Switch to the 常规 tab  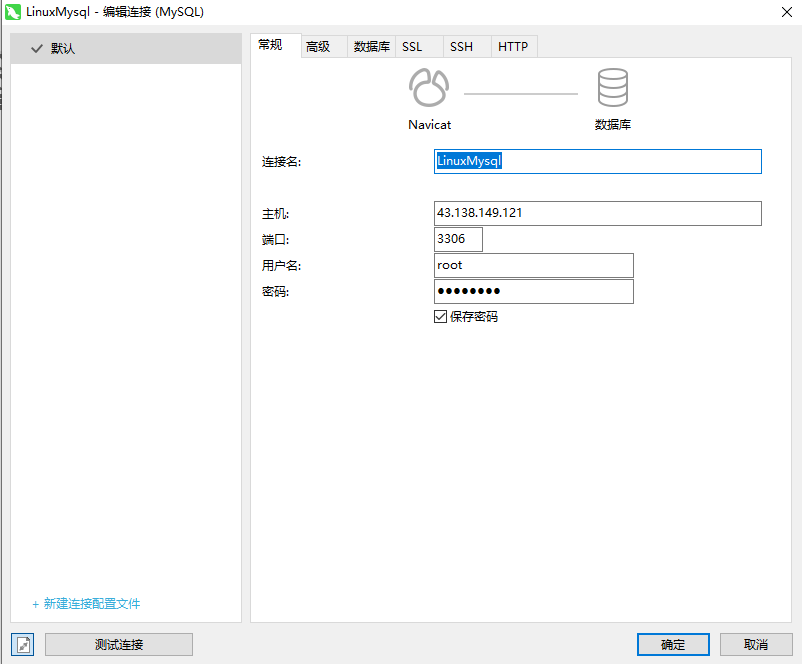(x=276, y=46)
